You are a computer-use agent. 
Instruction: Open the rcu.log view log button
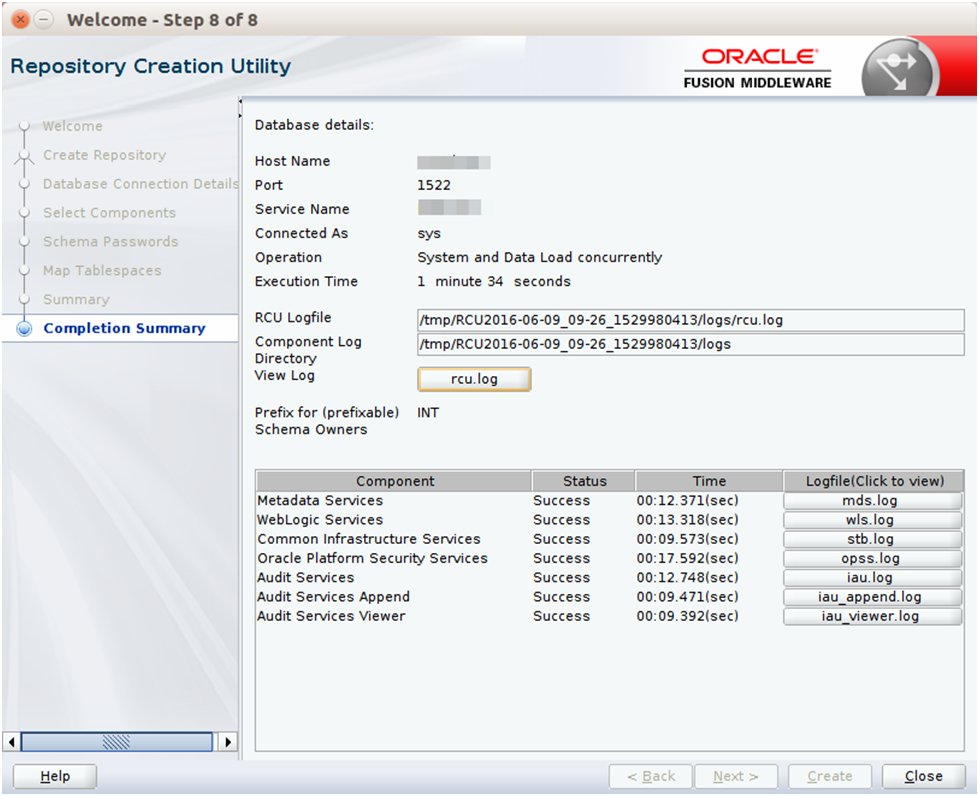(x=474, y=379)
